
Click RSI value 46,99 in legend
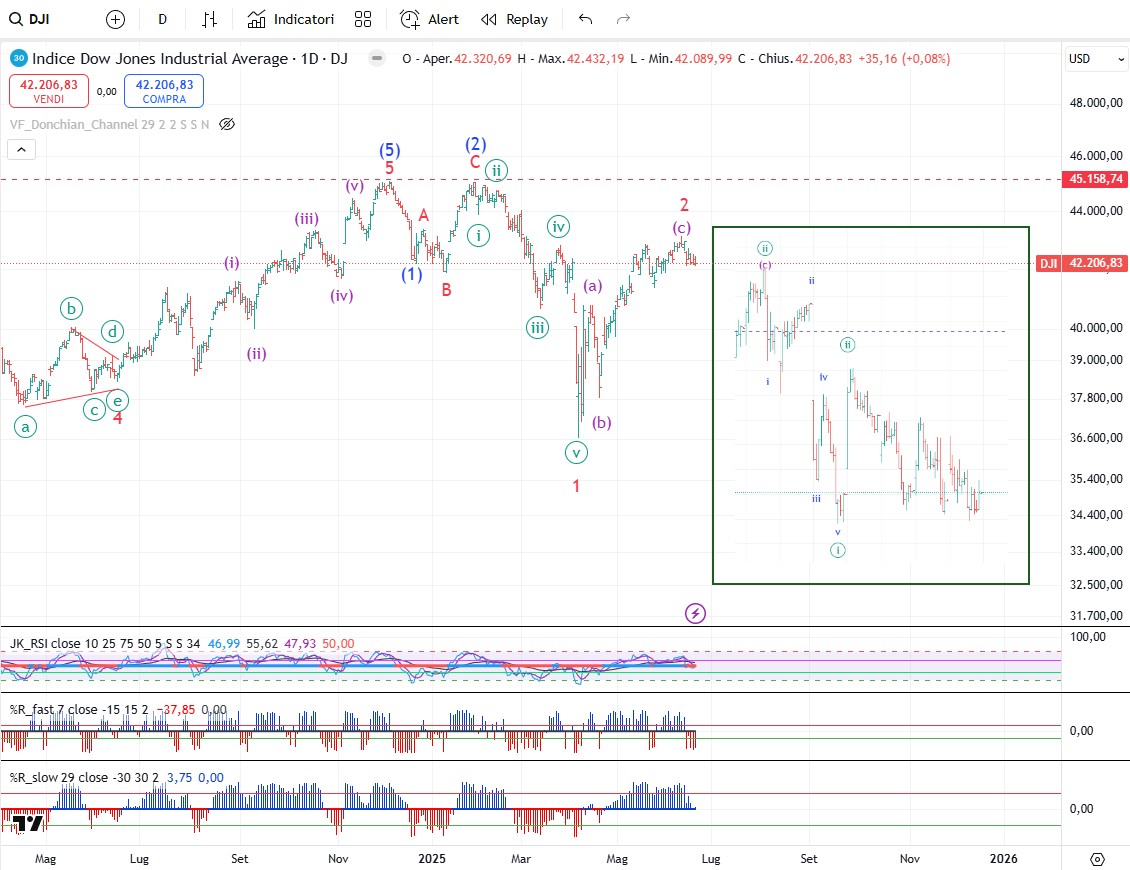(x=223, y=643)
